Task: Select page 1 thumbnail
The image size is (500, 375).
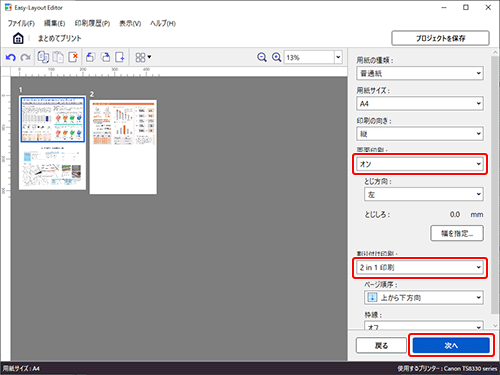Action: pos(53,143)
